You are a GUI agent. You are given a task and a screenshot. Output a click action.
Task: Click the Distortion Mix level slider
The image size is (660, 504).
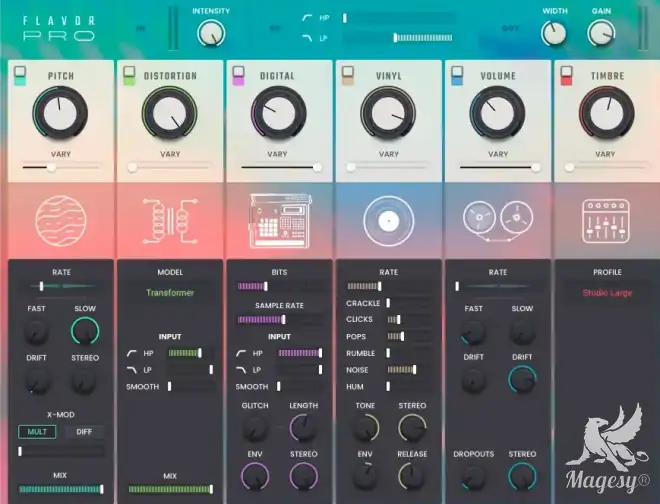pos(170,489)
